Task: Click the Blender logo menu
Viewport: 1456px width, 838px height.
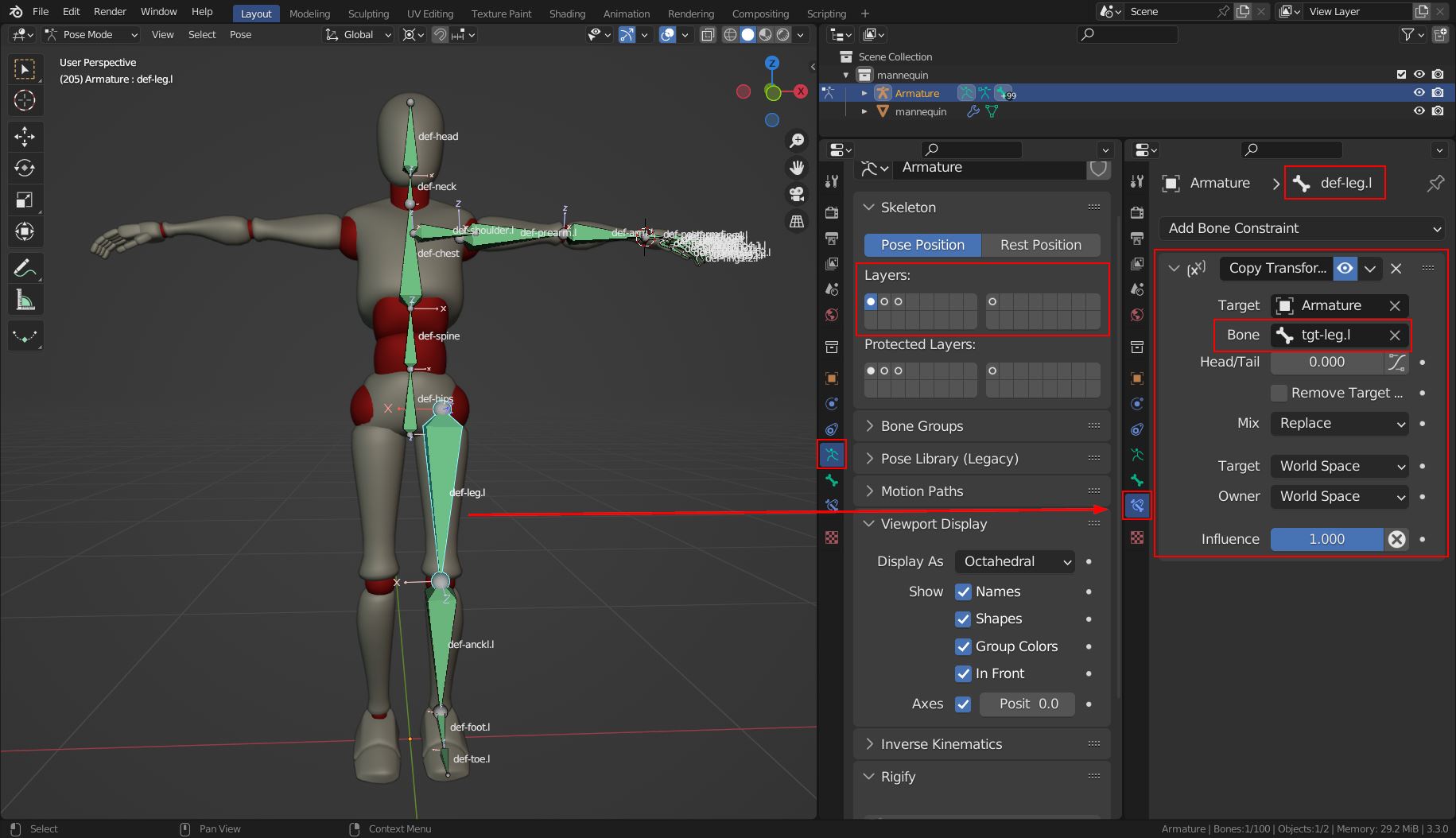Action: click(16, 12)
